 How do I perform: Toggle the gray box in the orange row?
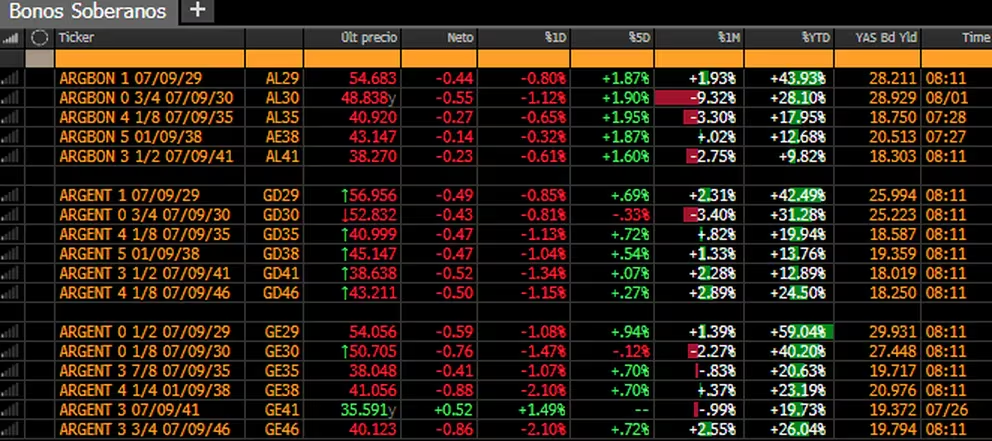[40, 59]
